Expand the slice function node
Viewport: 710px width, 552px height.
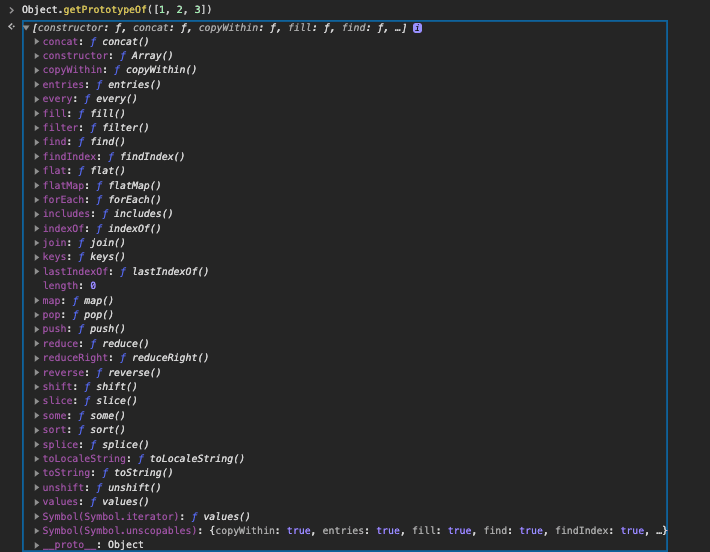click(37, 401)
